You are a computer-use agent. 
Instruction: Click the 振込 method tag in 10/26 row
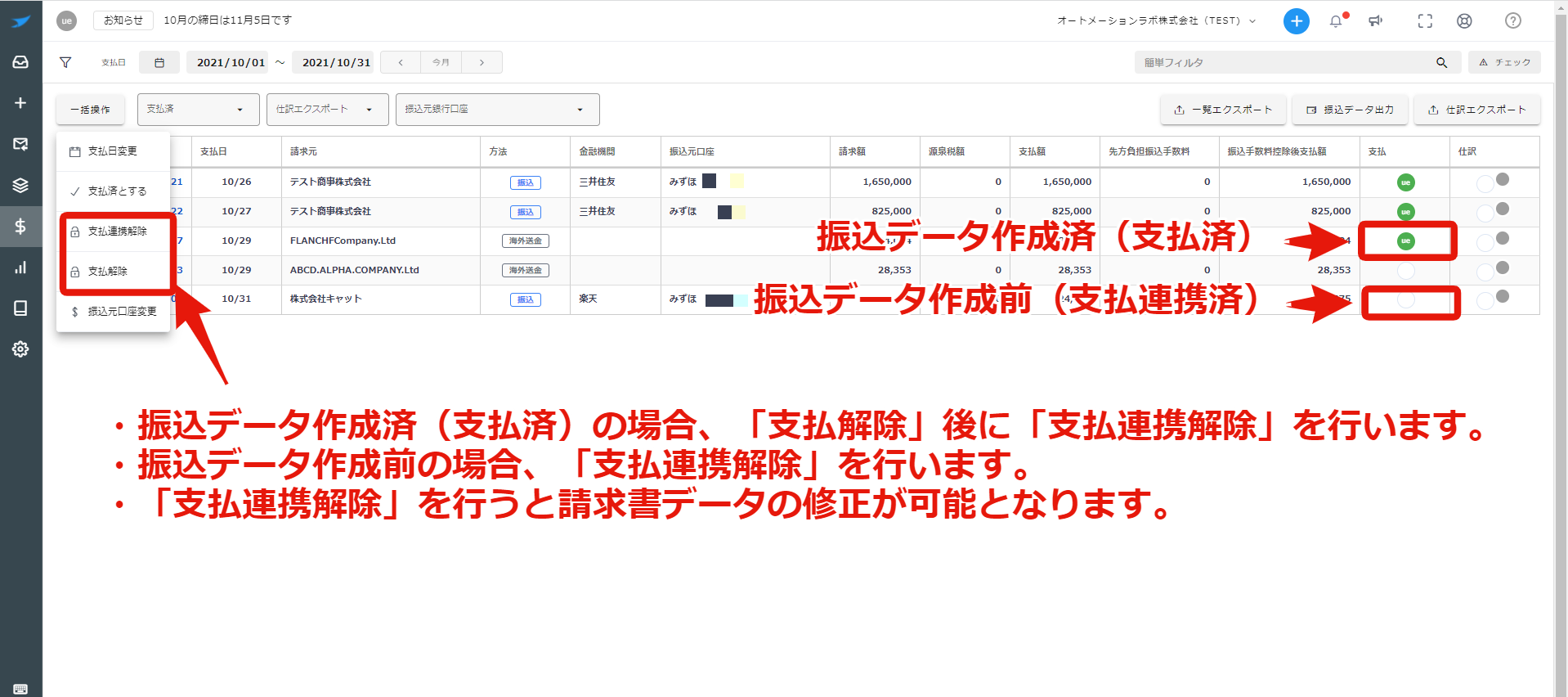pos(526,182)
